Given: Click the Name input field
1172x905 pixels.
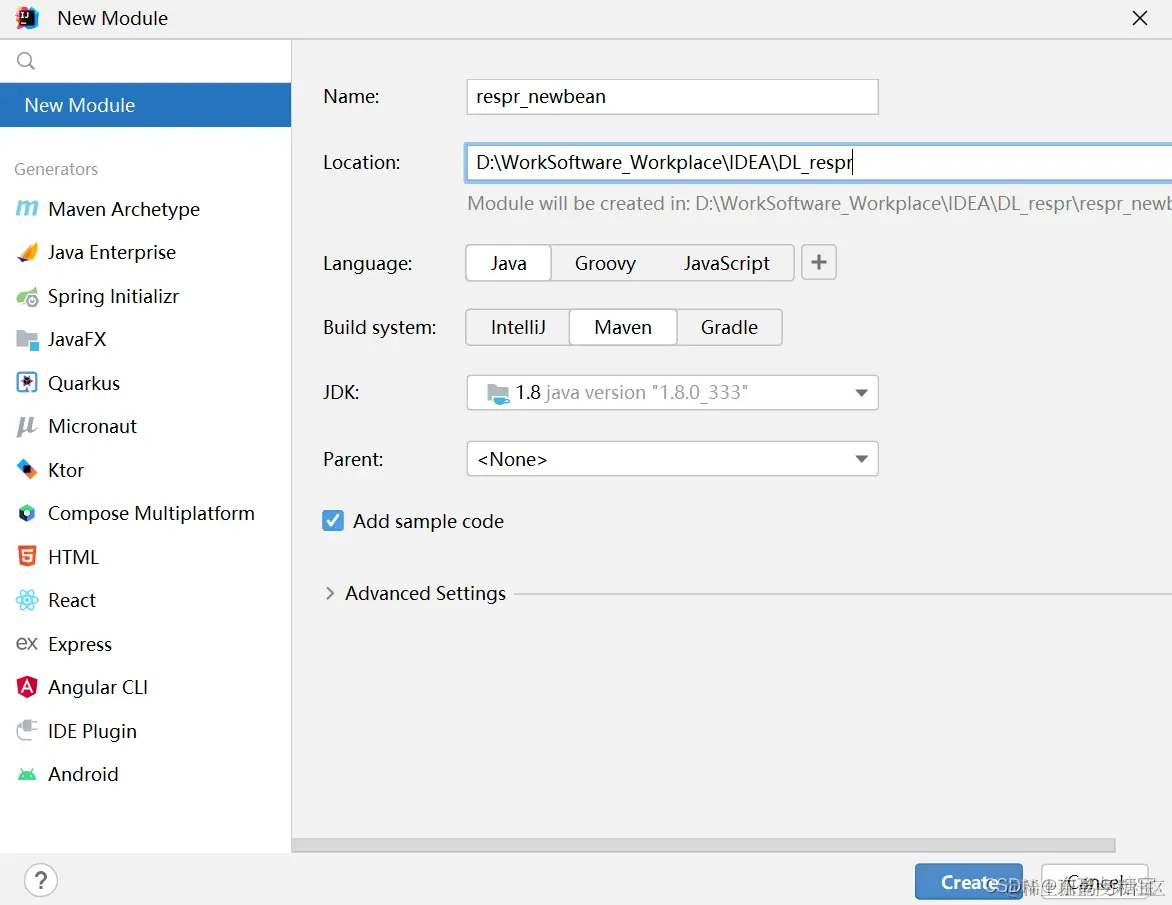Looking at the screenshot, I should 672,97.
